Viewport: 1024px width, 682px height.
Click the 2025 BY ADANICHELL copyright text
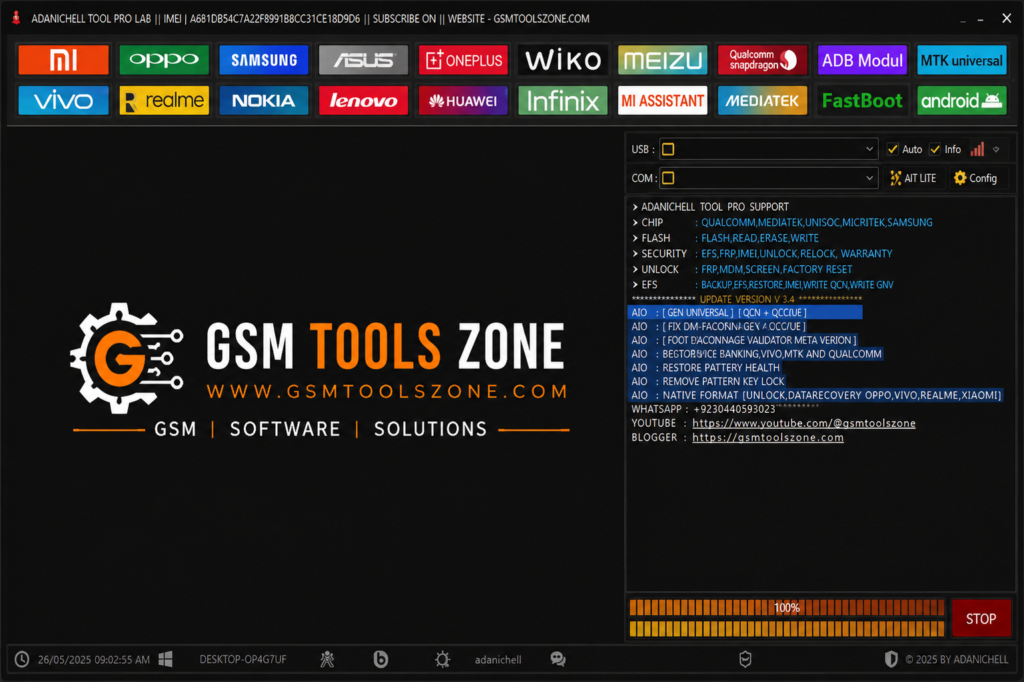click(x=957, y=660)
